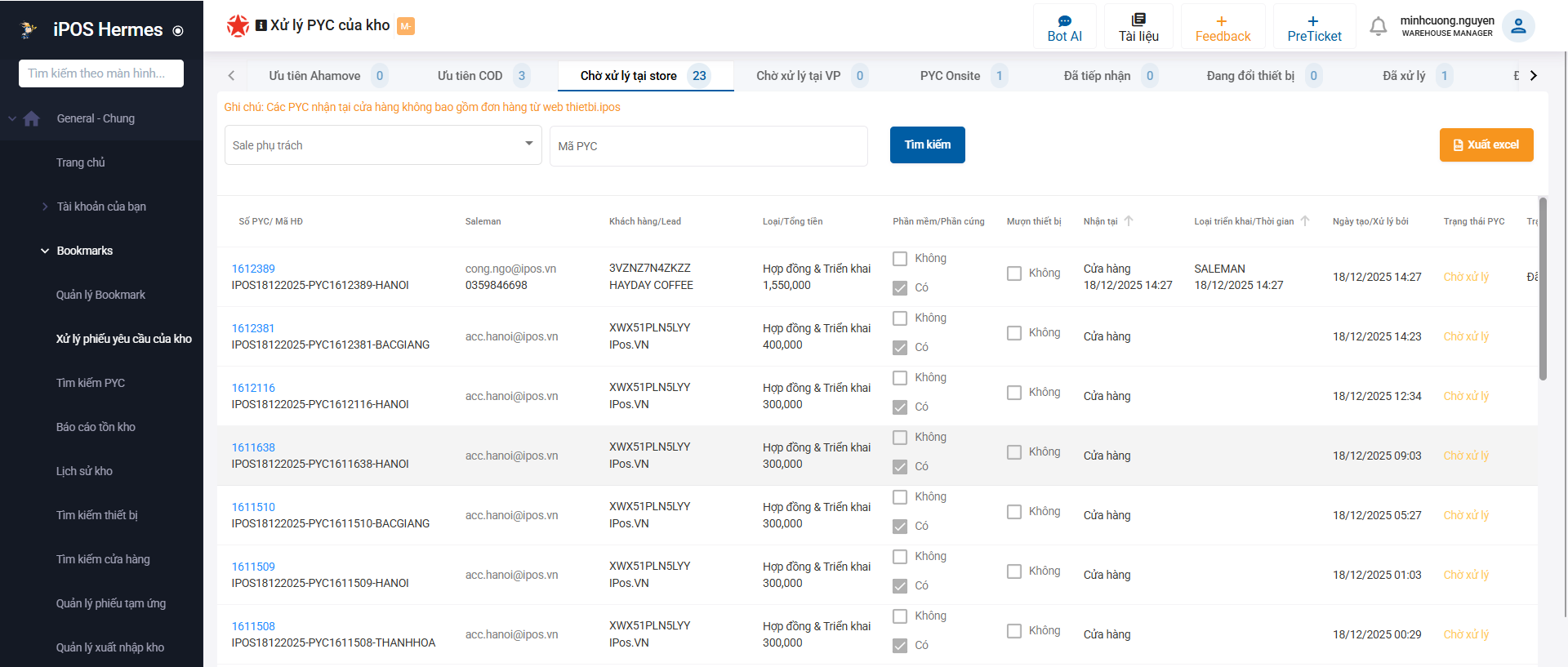The image size is (1568, 667).
Task: Tick the Không software checkbox for PYC 1612381
Action: [900, 318]
